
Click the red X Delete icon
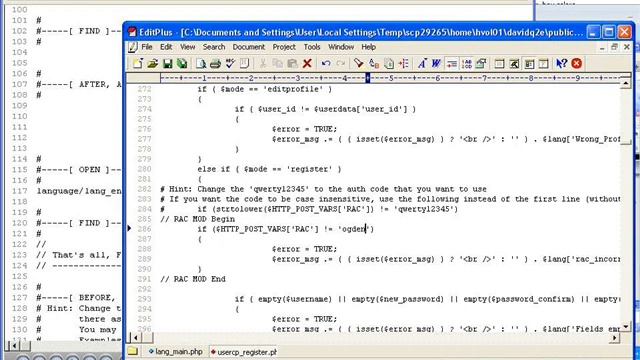(307, 64)
